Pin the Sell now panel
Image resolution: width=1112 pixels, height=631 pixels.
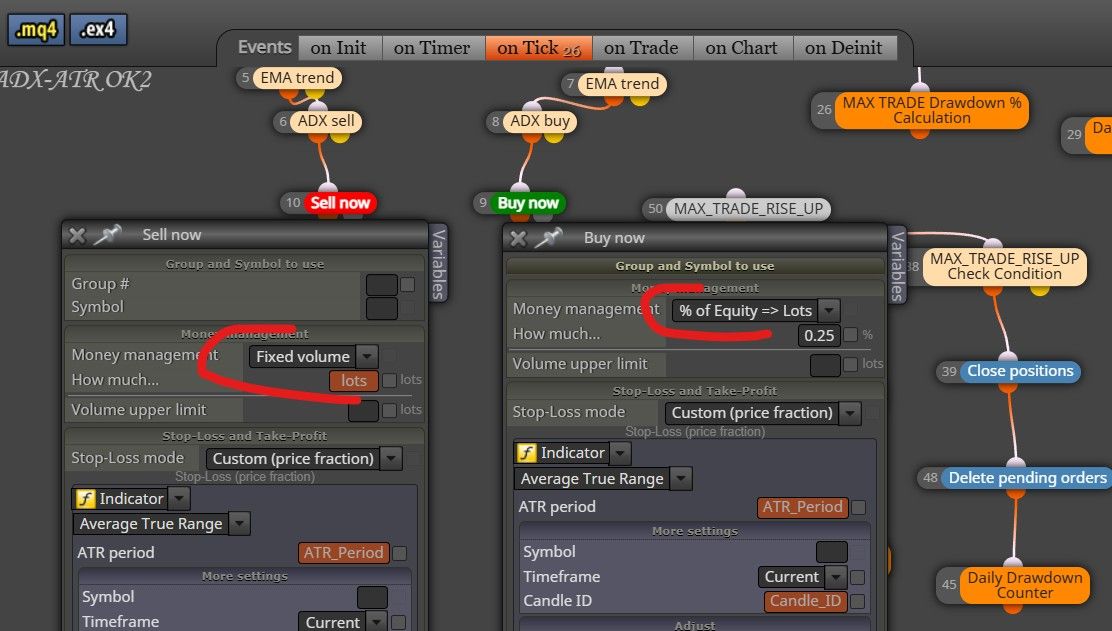(108, 235)
